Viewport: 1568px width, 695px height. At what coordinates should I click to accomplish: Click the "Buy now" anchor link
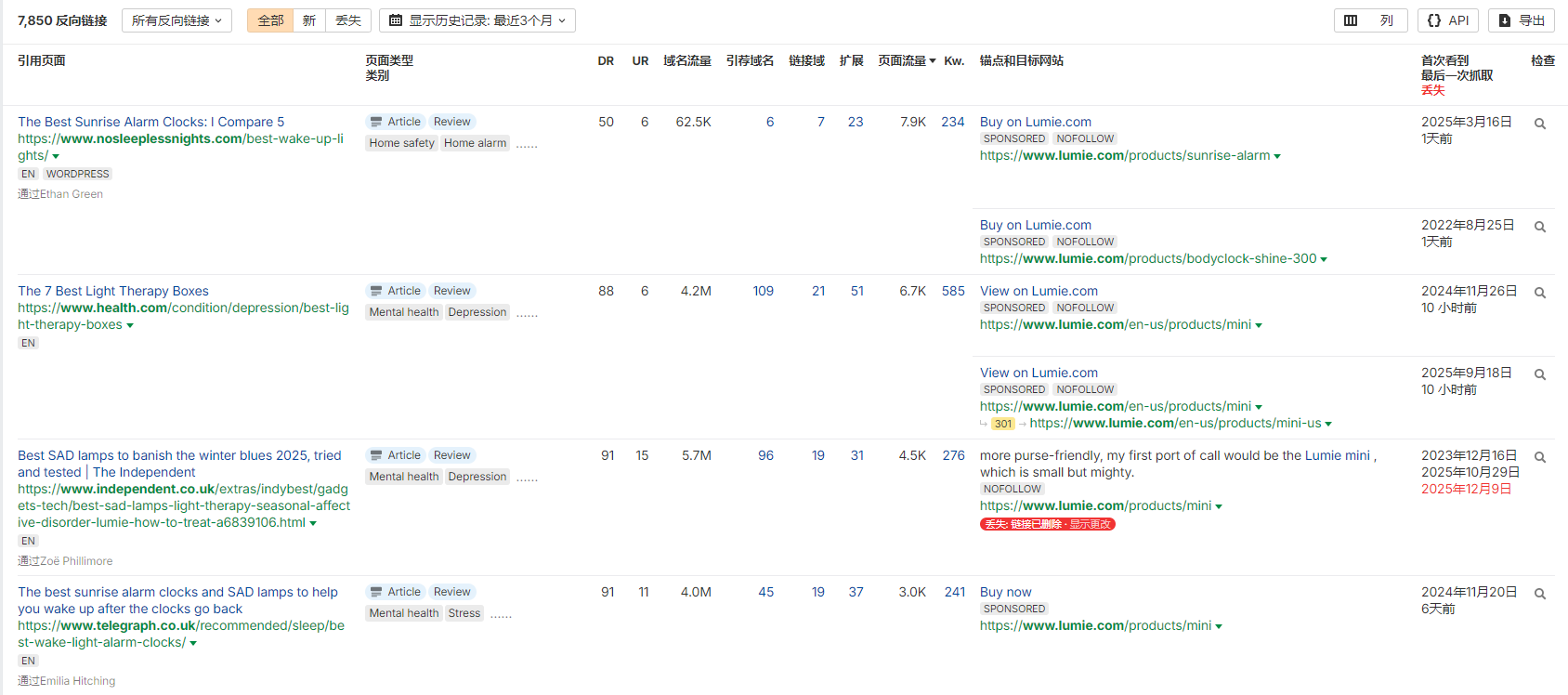pos(1005,592)
